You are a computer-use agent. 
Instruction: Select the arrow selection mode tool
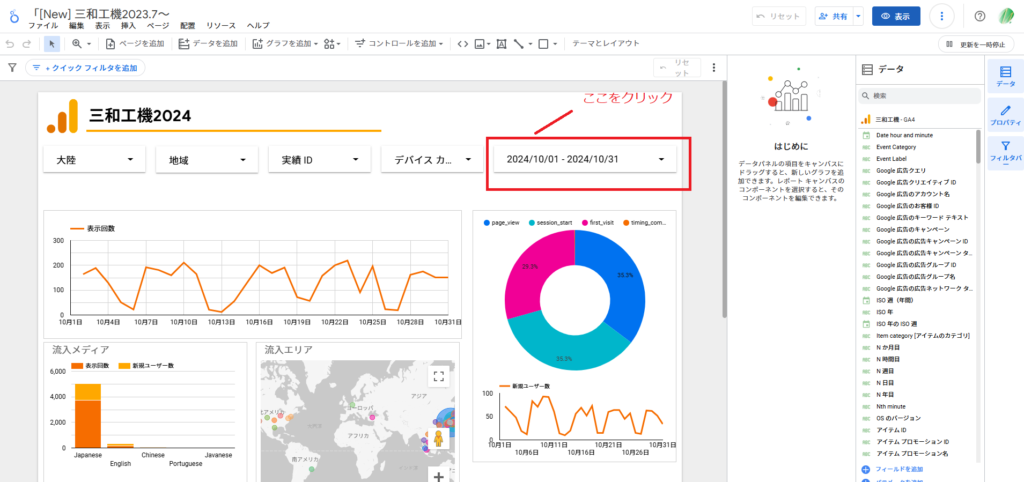click(51, 44)
